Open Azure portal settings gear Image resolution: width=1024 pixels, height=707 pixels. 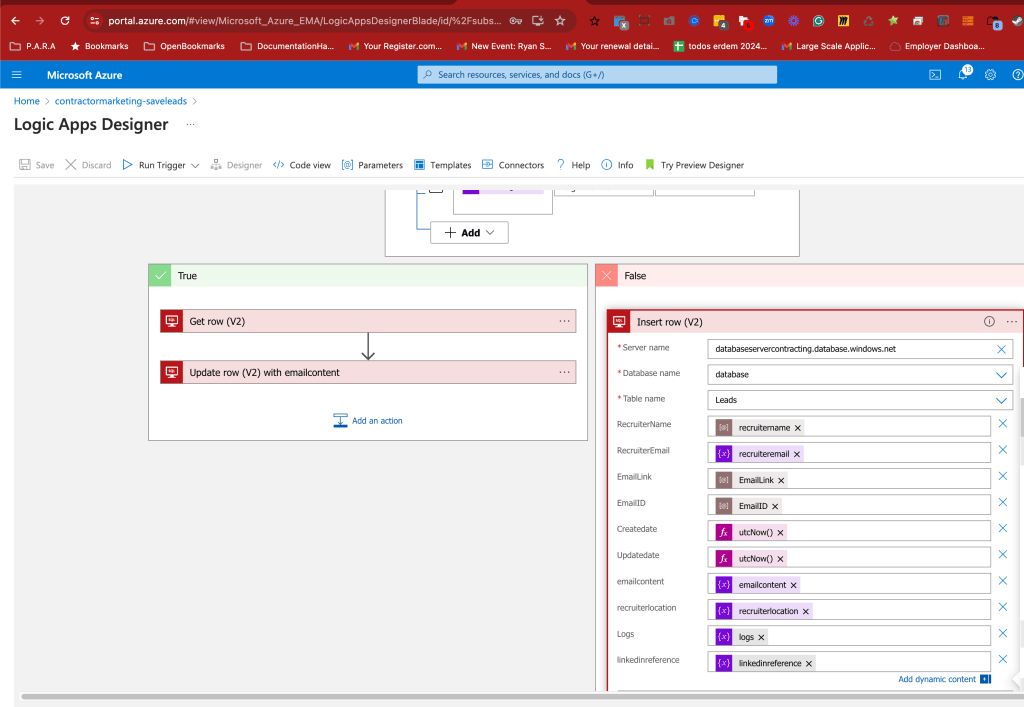[990, 75]
